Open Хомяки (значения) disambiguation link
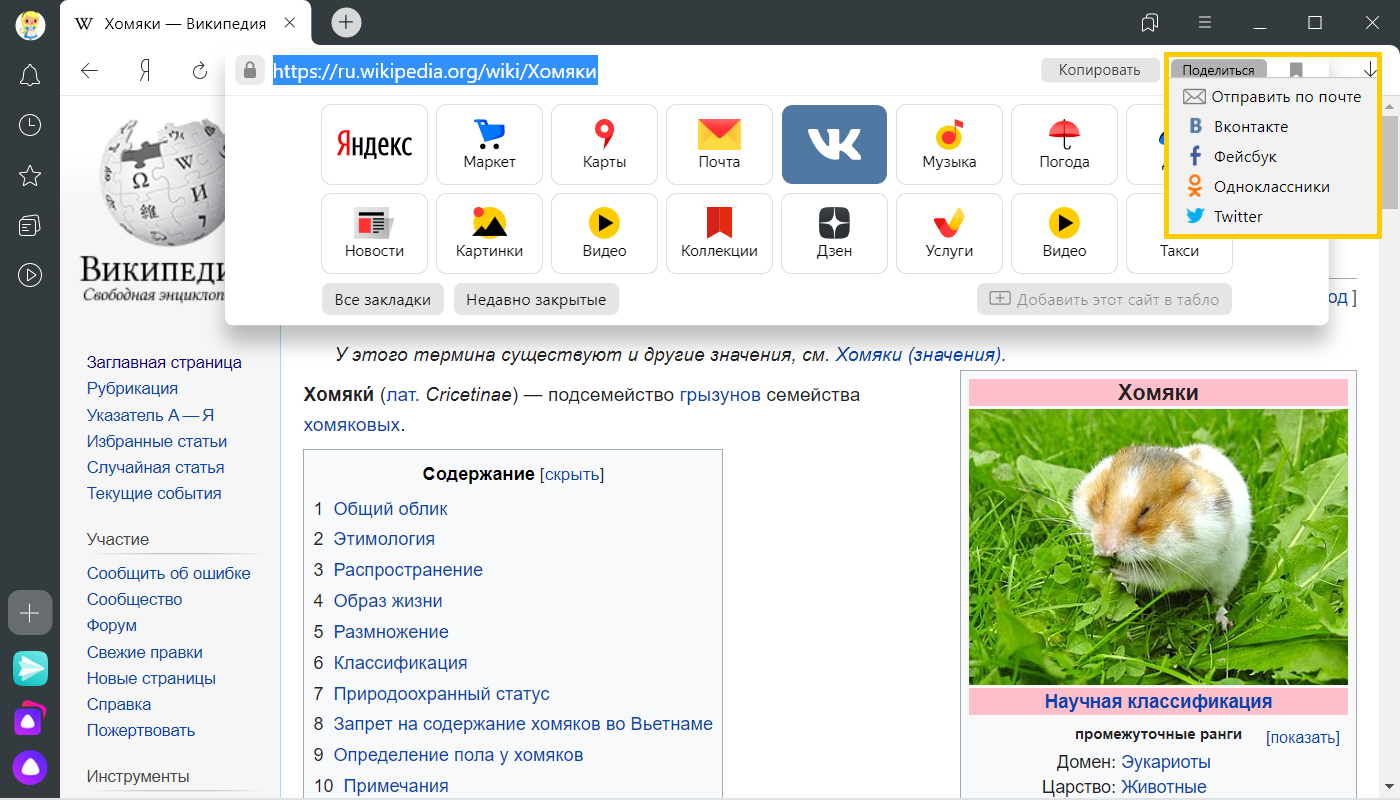Image resolution: width=1400 pixels, height=800 pixels. click(918, 354)
